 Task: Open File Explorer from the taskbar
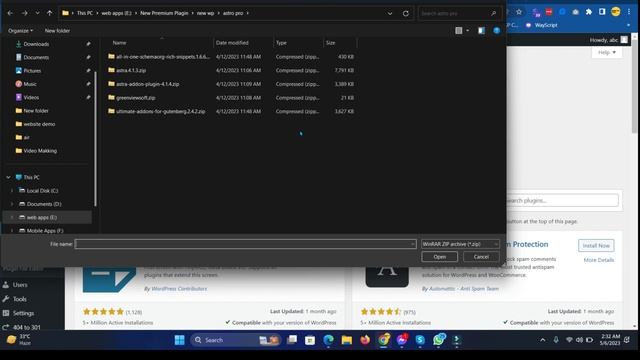click(x=347, y=340)
